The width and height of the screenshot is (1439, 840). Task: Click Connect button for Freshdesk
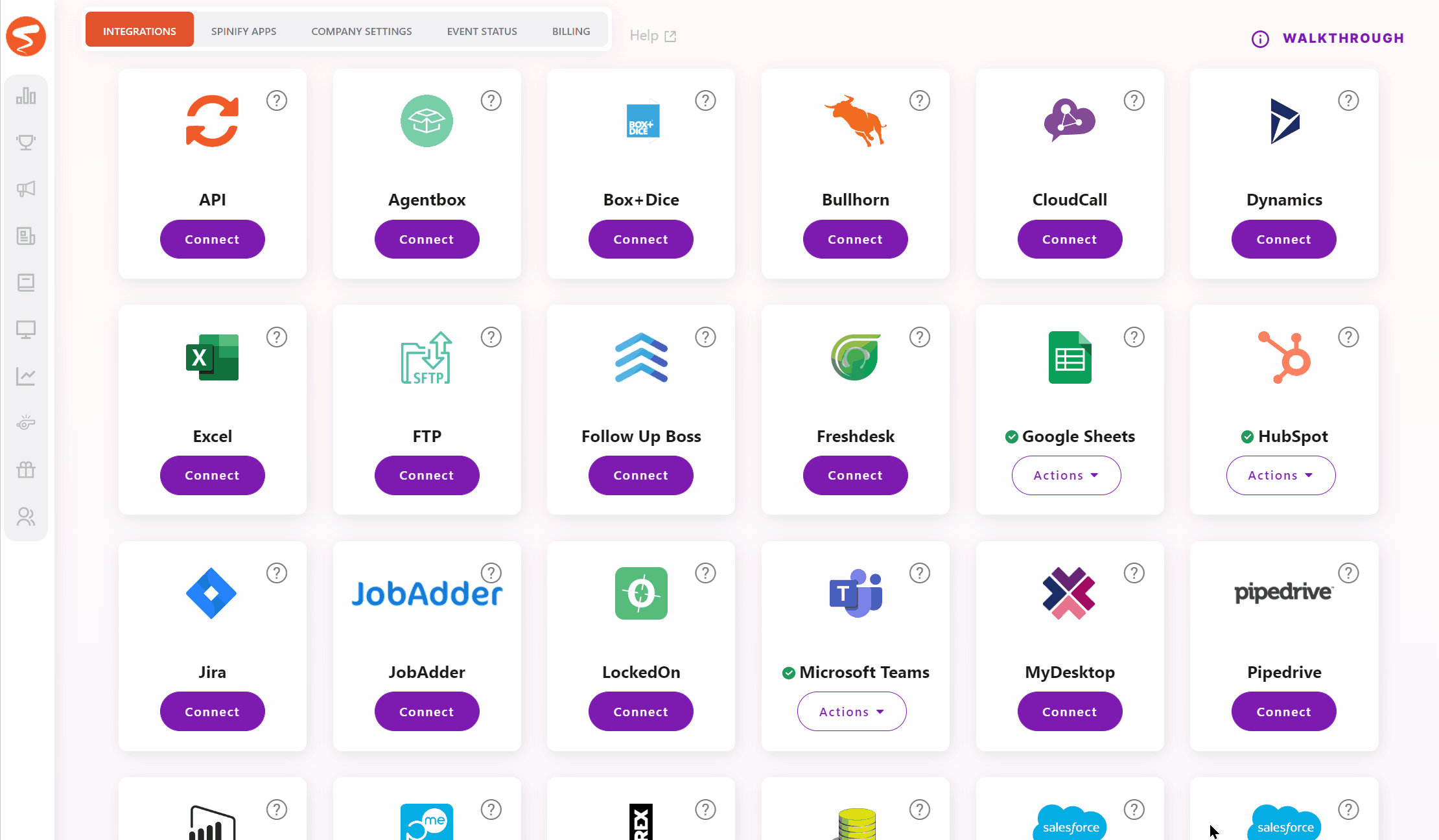(x=855, y=475)
